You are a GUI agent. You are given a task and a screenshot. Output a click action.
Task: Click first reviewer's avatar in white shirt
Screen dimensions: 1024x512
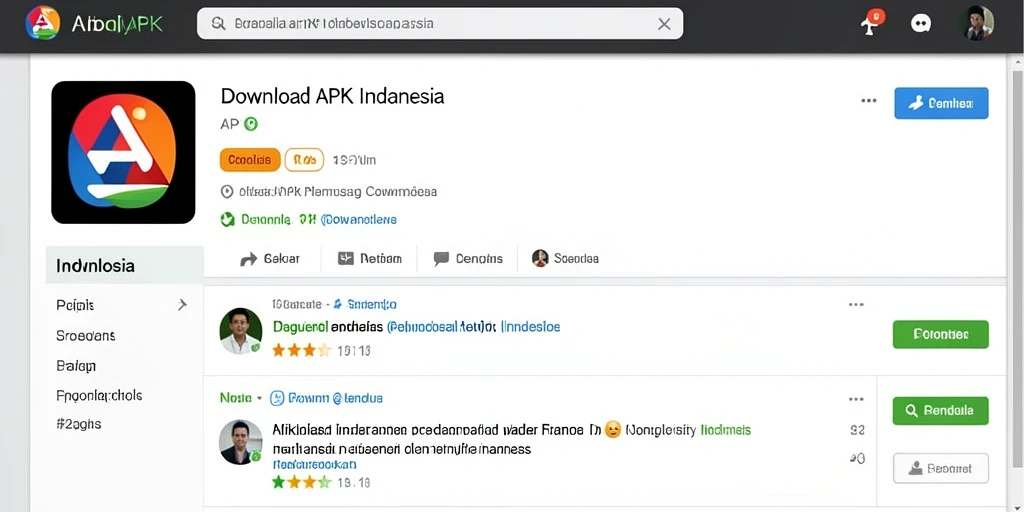(x=240, y=331)
